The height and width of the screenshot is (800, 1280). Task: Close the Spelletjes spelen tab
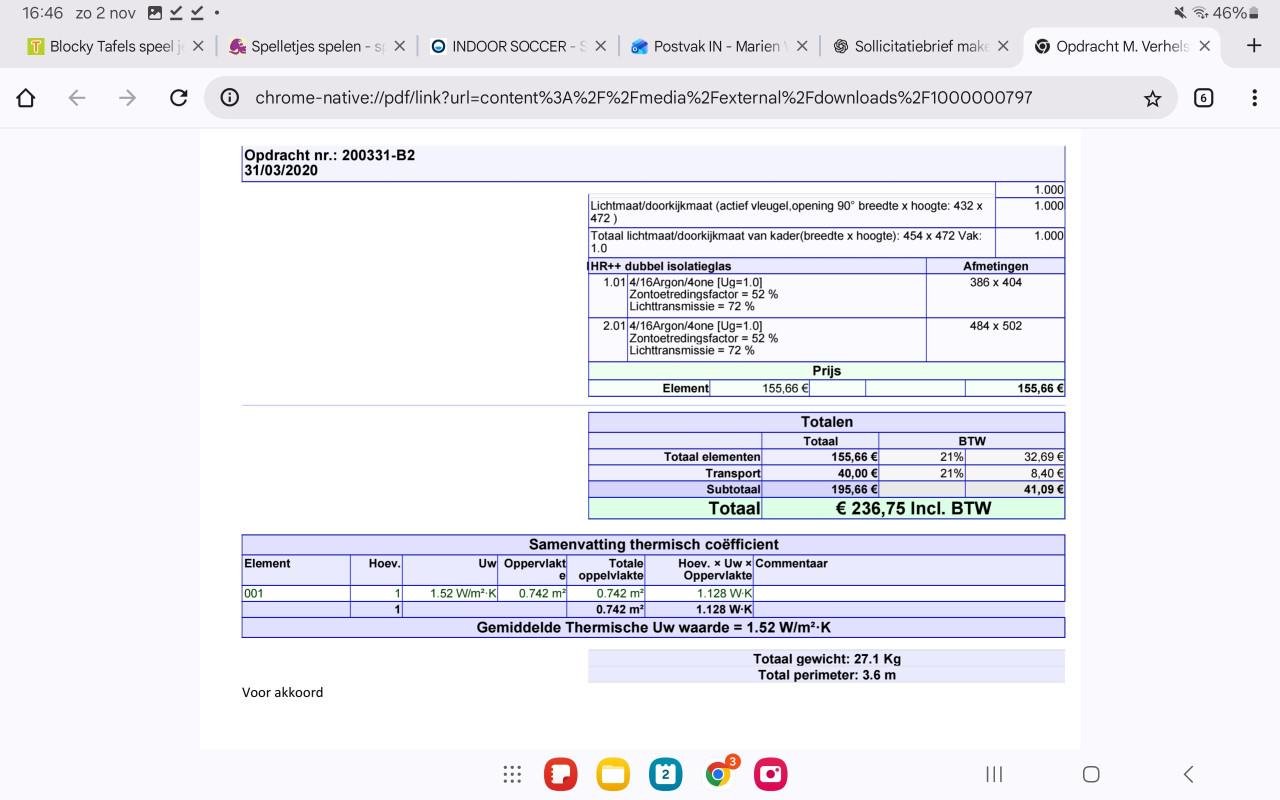pyautogui.click(x=400, y=46)
